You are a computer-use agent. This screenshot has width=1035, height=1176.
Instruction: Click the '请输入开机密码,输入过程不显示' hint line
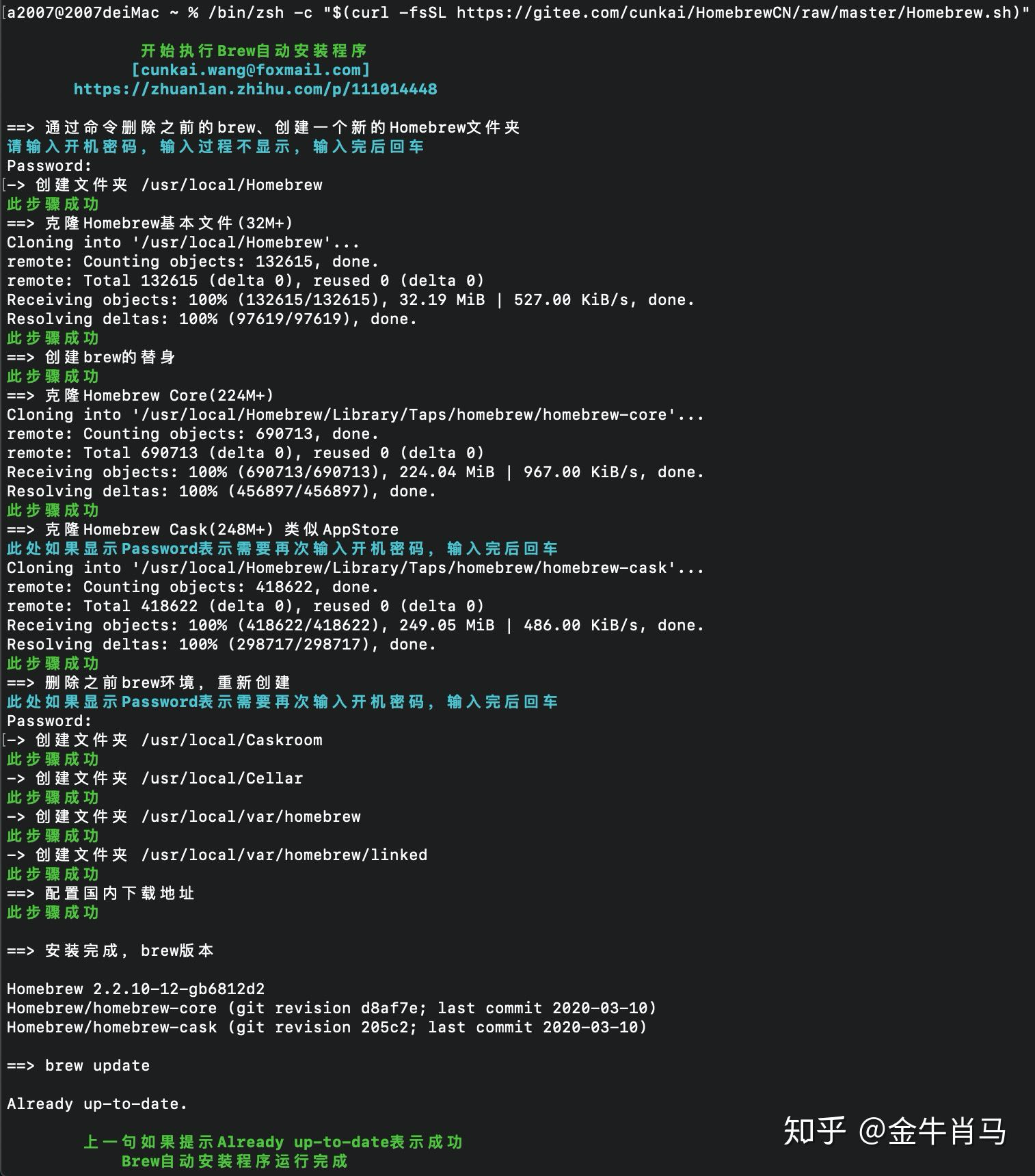215,146
